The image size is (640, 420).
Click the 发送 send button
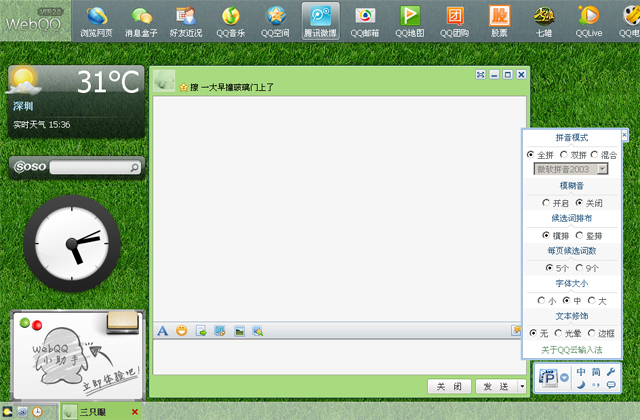pyautogui.click(x=496, y=386)
